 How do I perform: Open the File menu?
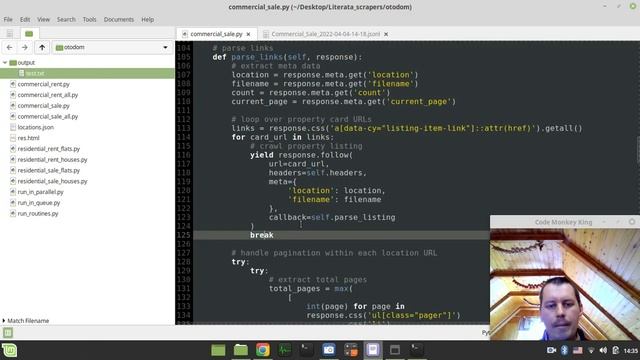8,19
